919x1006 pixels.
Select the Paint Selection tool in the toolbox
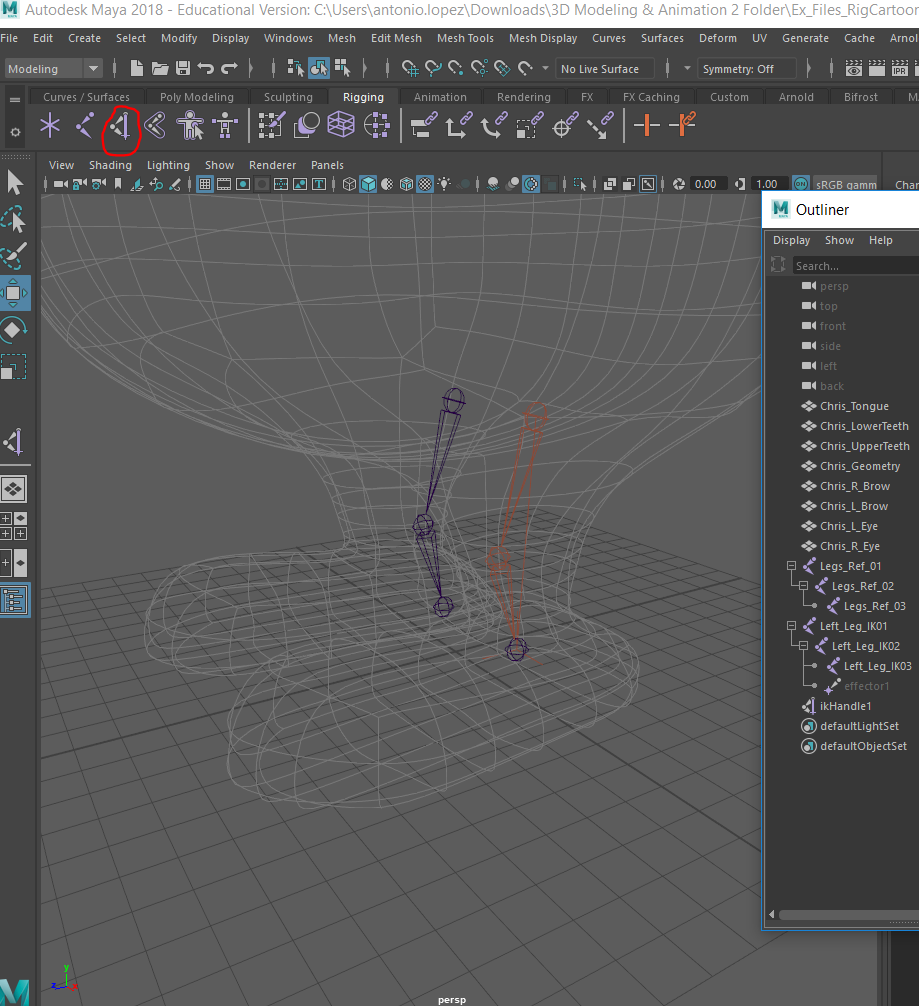coord(14,257)
